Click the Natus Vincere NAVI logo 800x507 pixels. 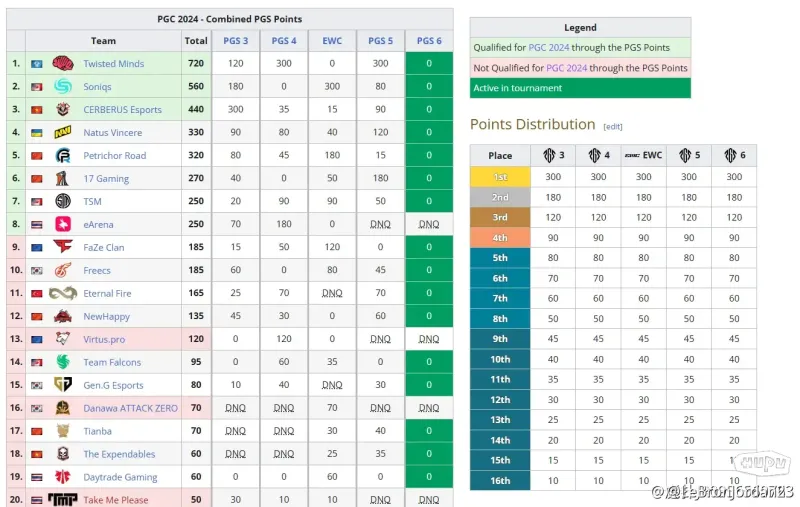click(x=63, y=132)
